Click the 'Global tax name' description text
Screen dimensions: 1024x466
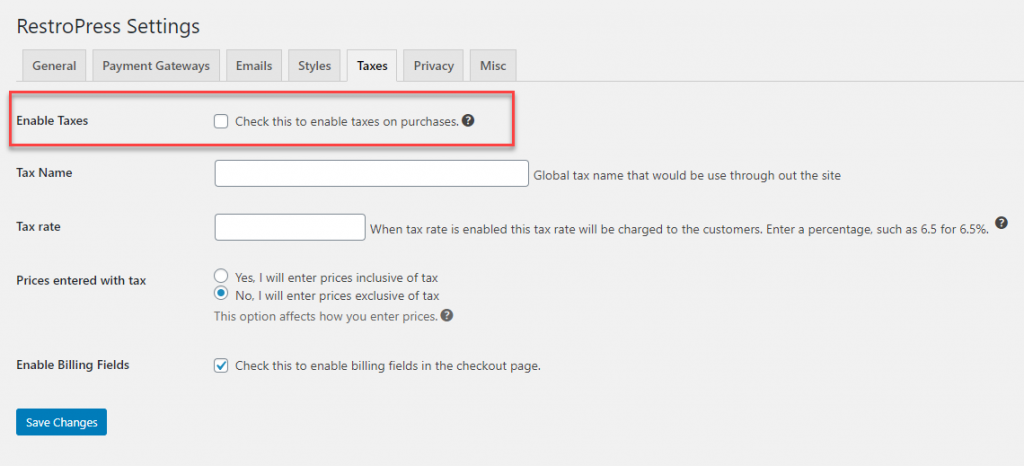(x=687, y=176)
